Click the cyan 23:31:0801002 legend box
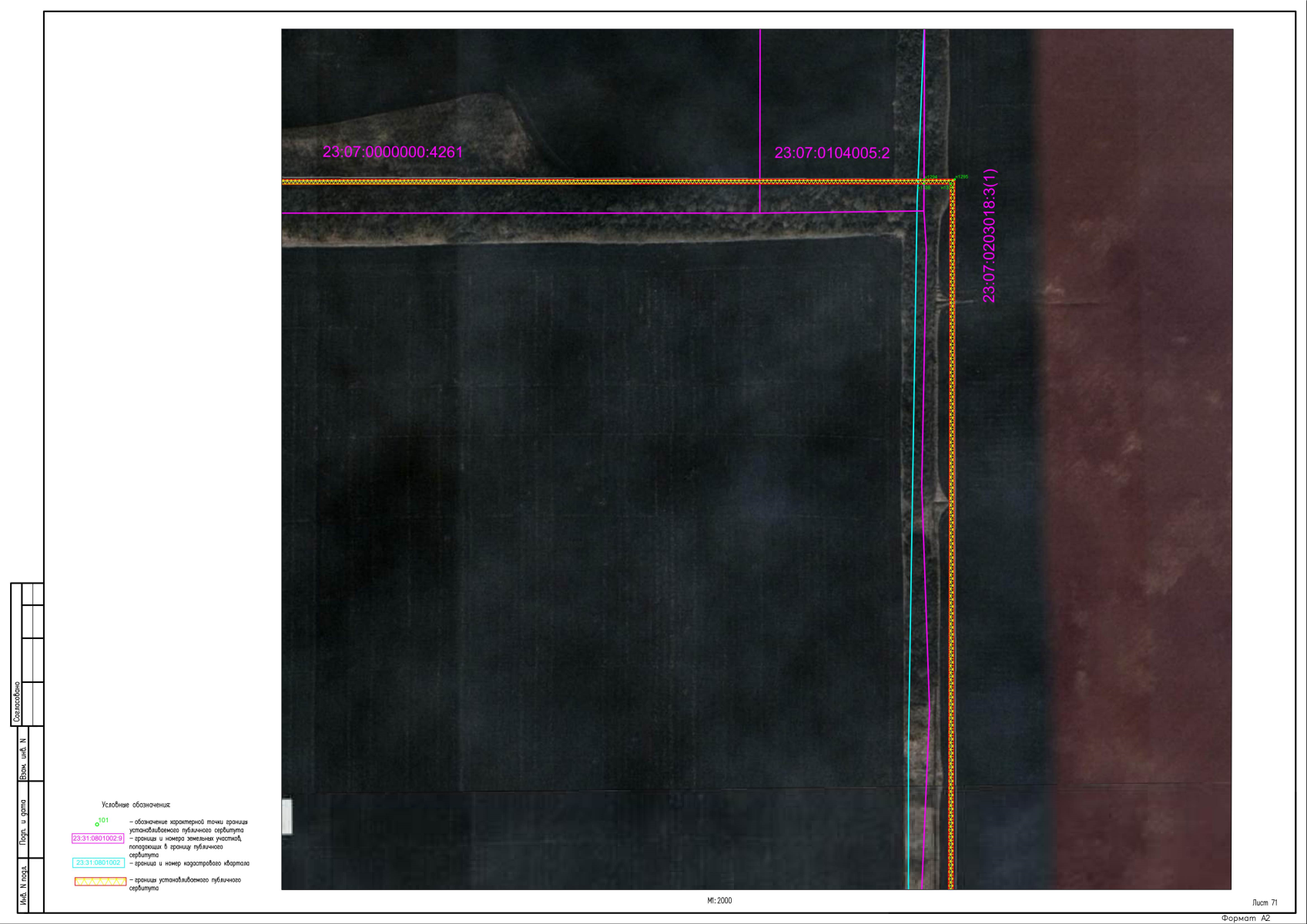 98,863
